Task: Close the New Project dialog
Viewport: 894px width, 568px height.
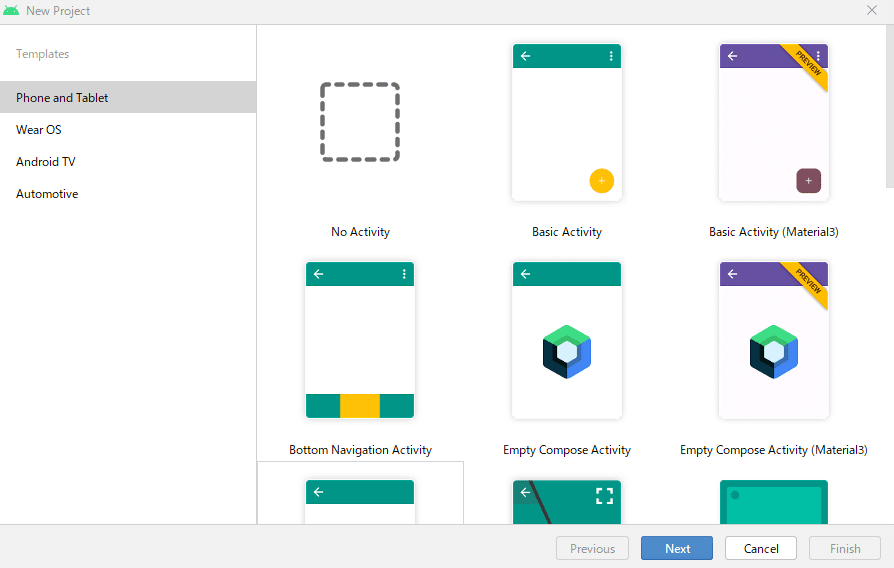Action: [872, 10]
